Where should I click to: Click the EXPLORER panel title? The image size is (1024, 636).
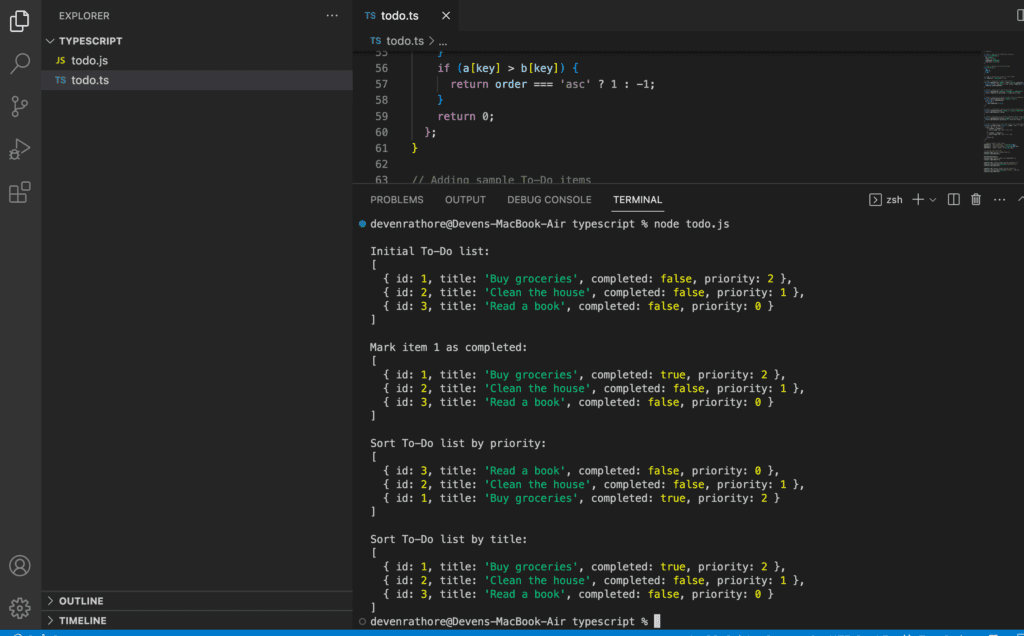pos(84,16)
